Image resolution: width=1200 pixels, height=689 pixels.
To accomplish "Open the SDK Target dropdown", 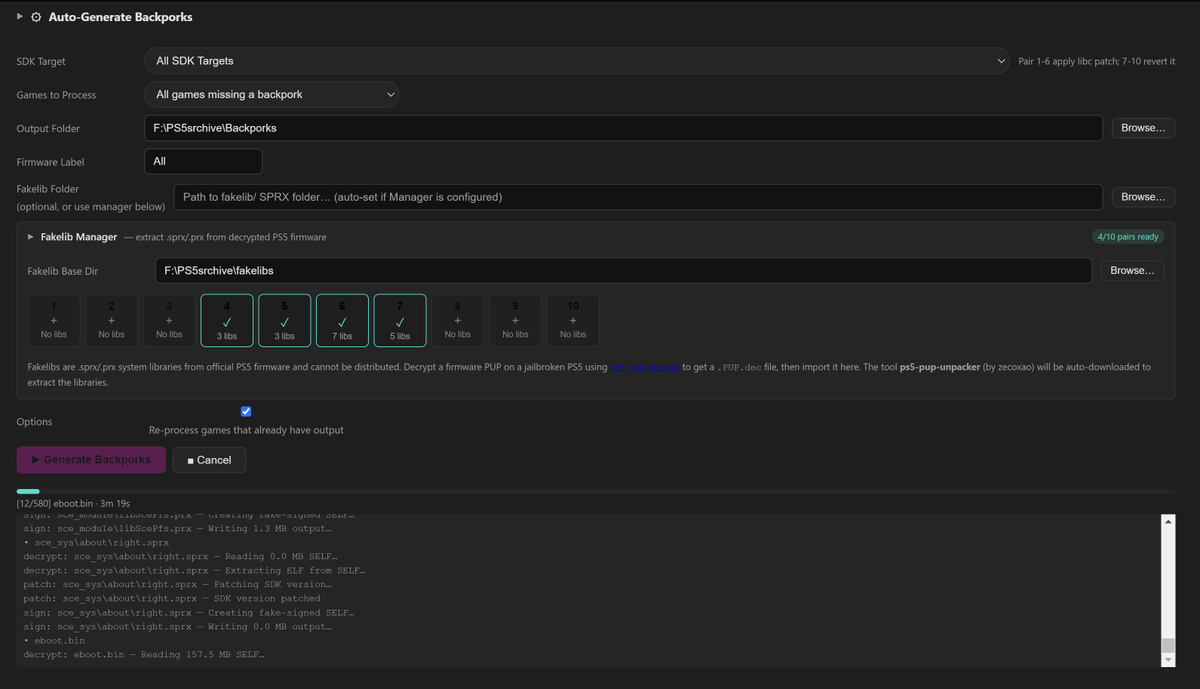I will (577, 61).
